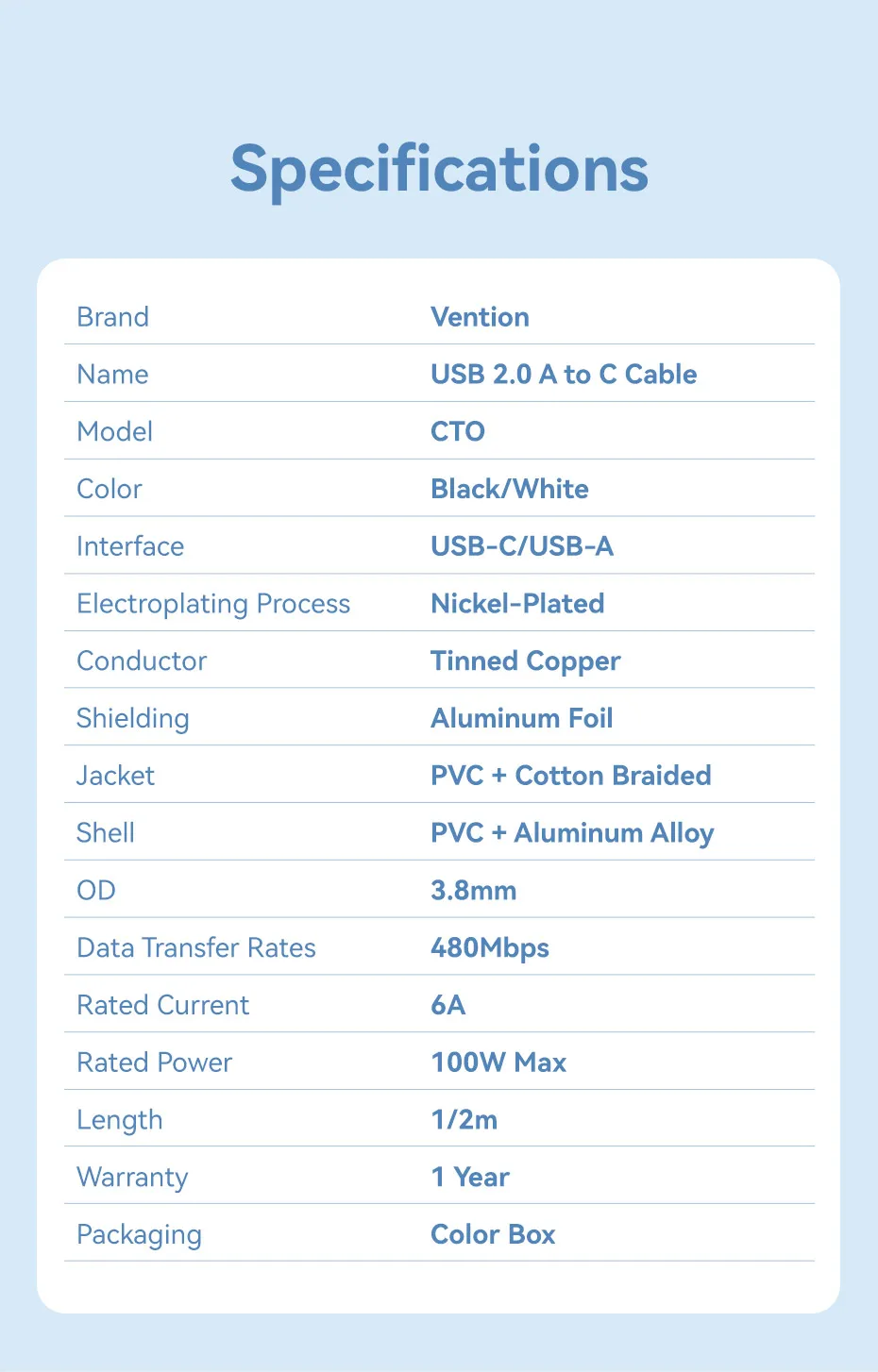This screenshot has height=1372, width=878.
Task: Click the 1 Year warranty value
Action: [470, 1178]
